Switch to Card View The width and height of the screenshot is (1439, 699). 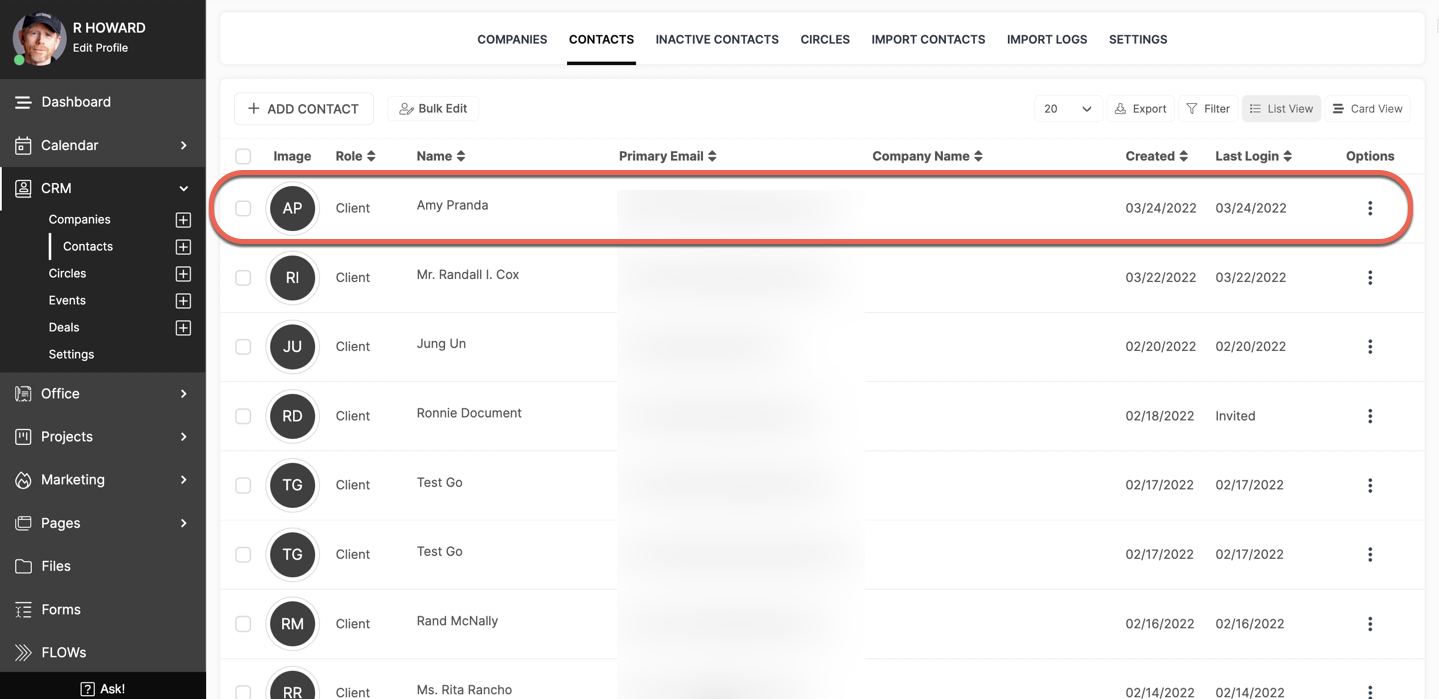click(1368, 109)
